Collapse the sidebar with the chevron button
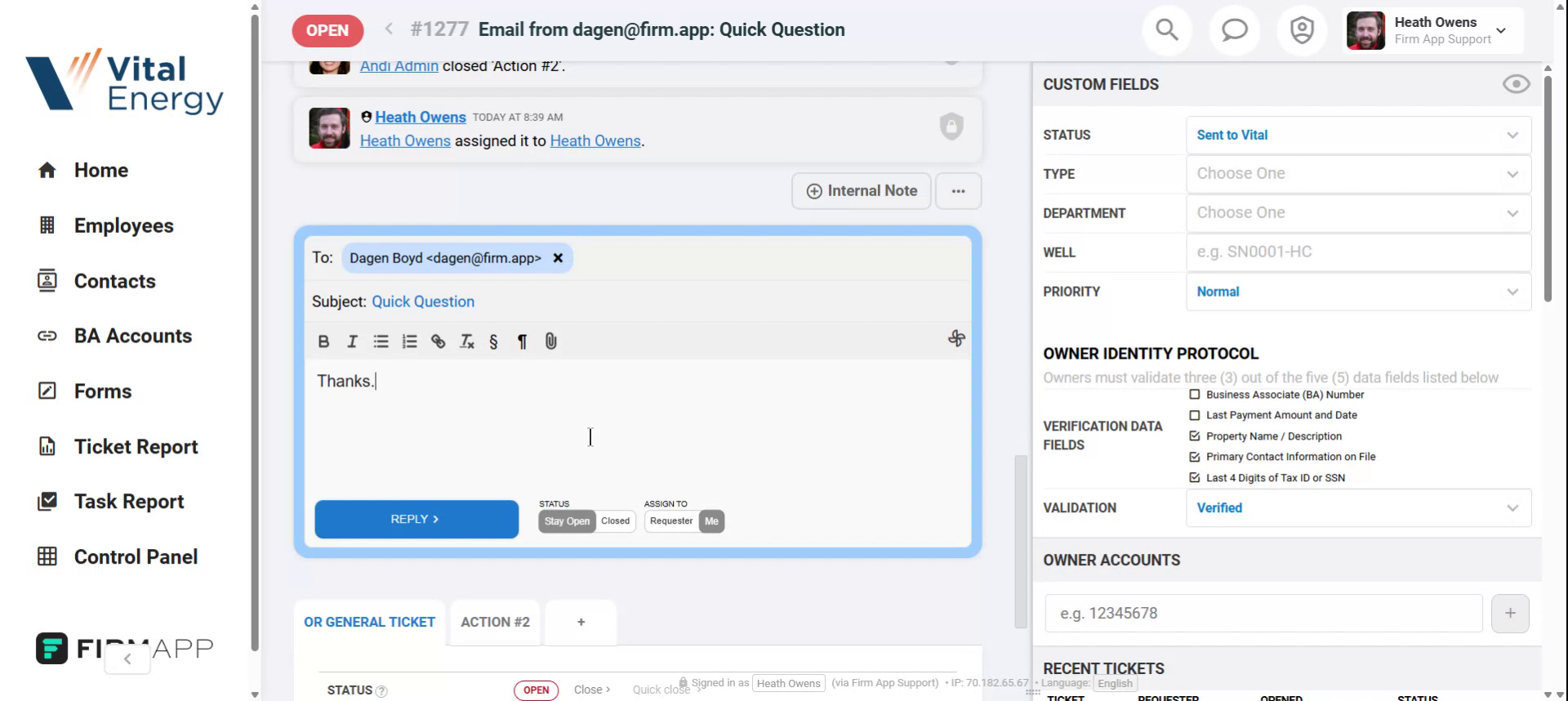Viewport: 1568px width, 701px height. point(127,659)
